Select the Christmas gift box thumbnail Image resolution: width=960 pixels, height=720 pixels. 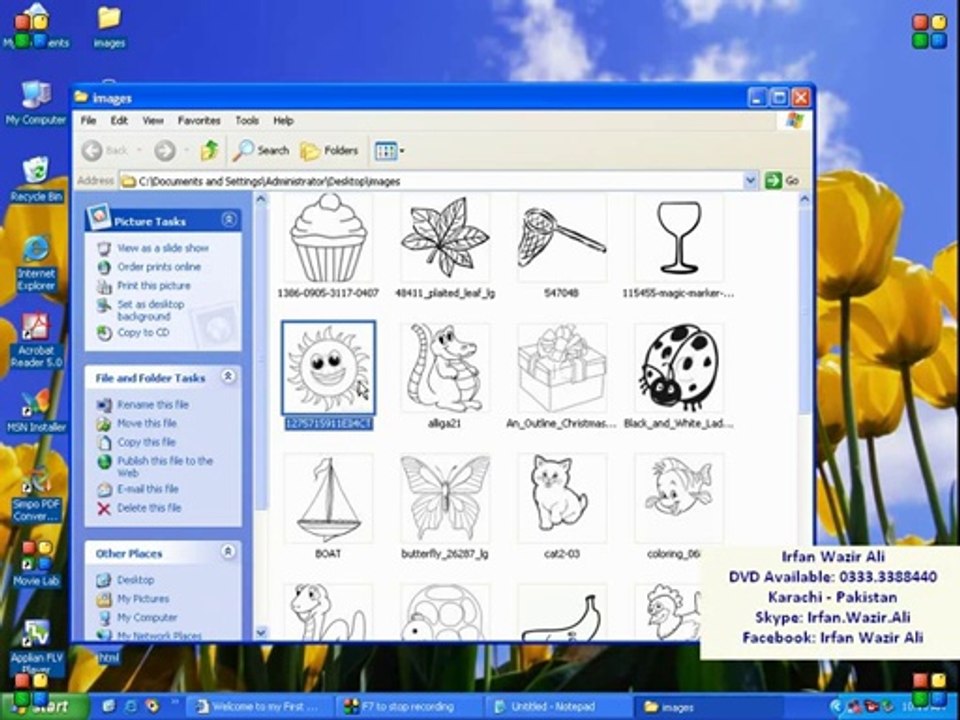561,367
